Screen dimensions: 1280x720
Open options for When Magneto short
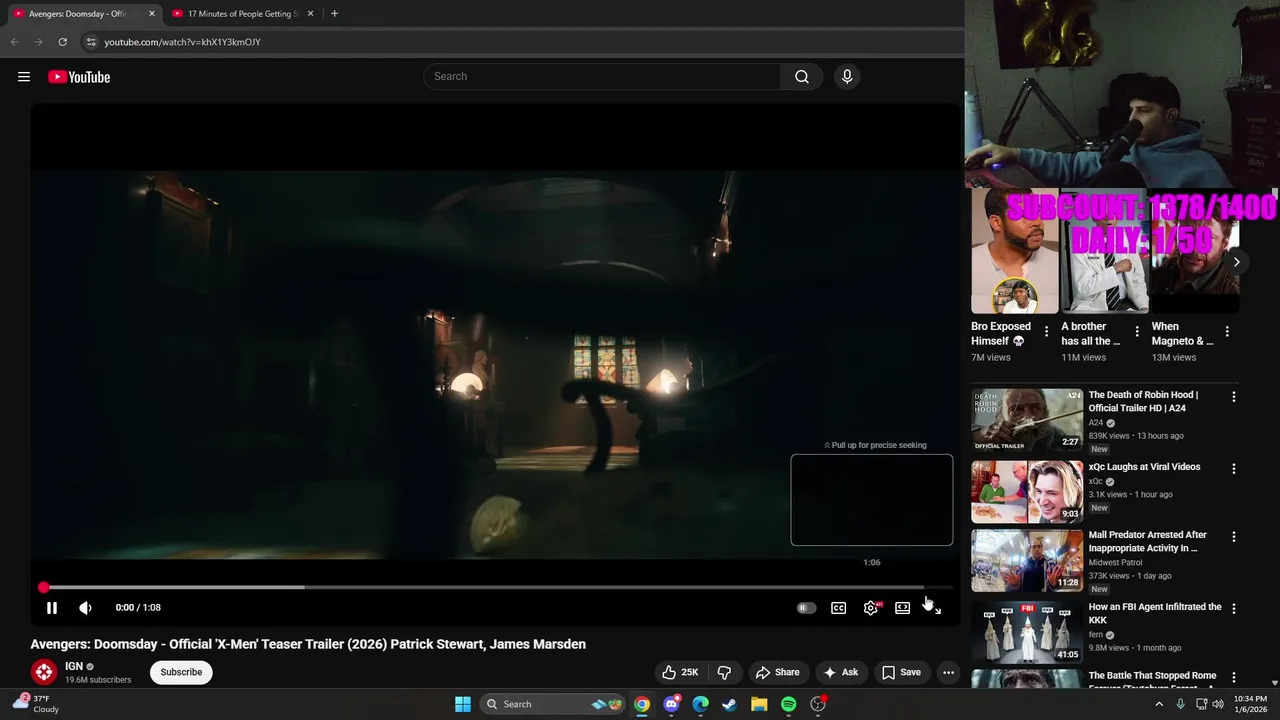pyautogui.click(x=1227, y=332)
